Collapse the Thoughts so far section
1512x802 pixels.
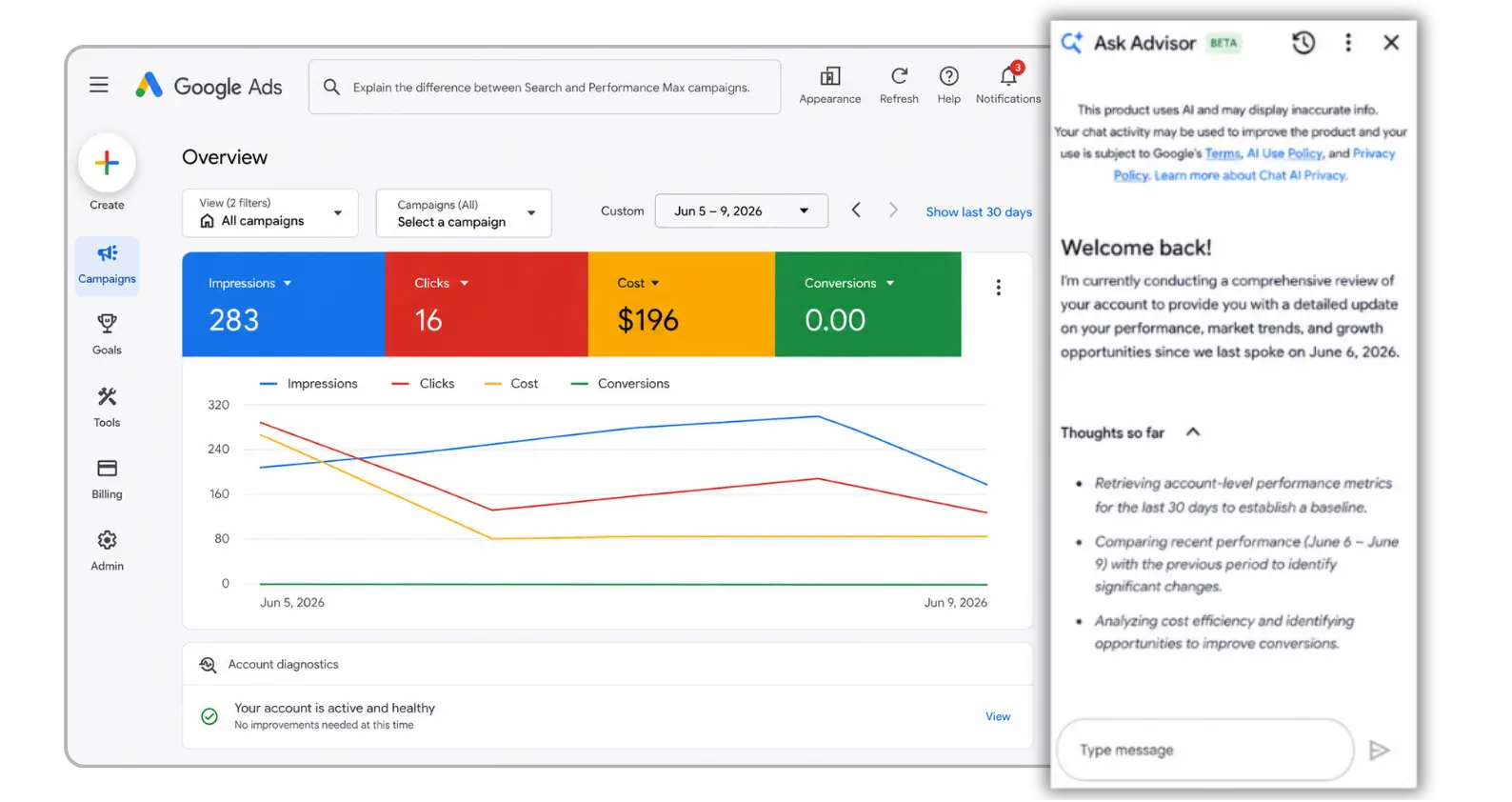click(1193, 432)
